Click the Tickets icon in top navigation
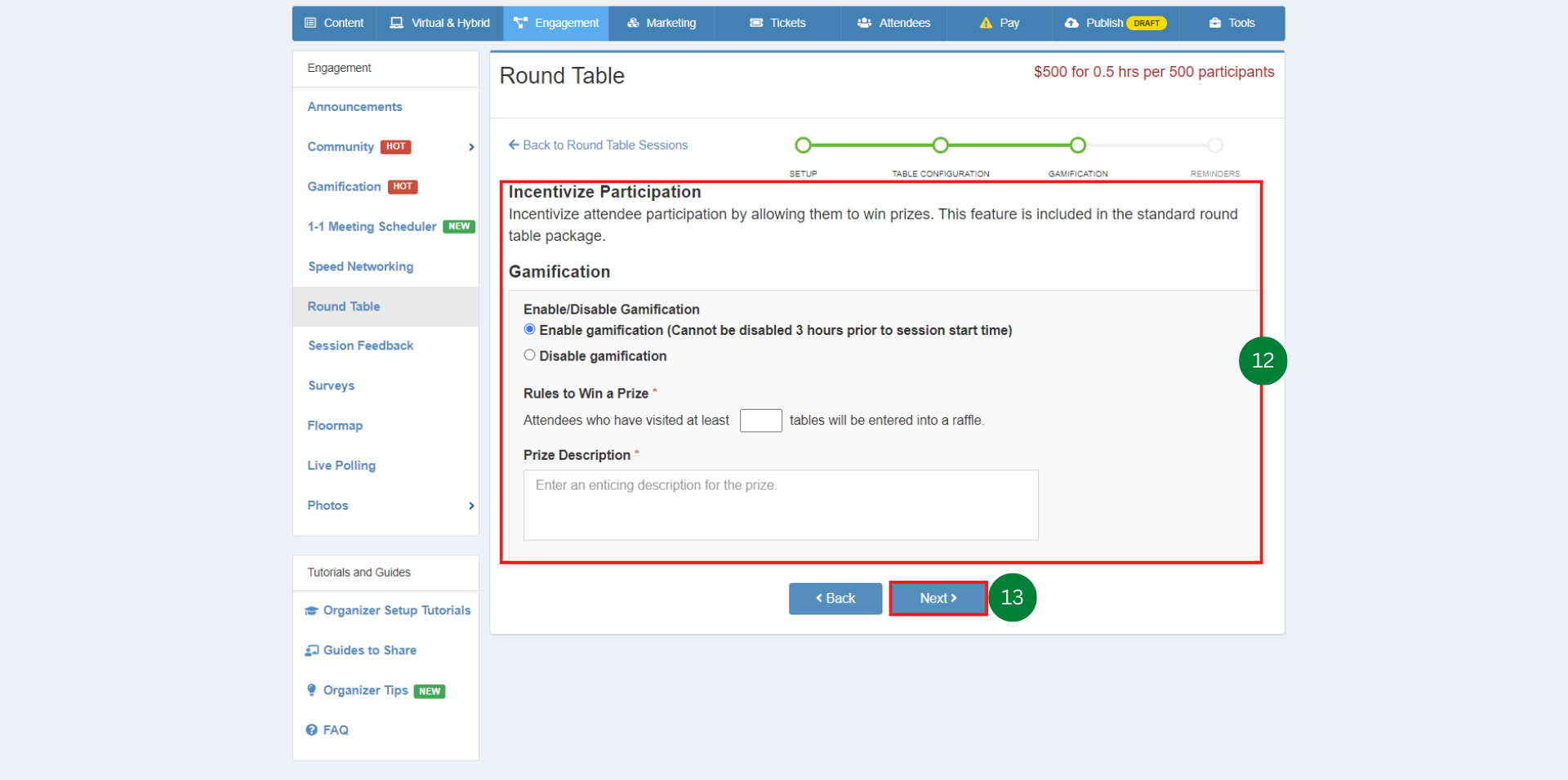1568x780 pixels. point(756,23)
